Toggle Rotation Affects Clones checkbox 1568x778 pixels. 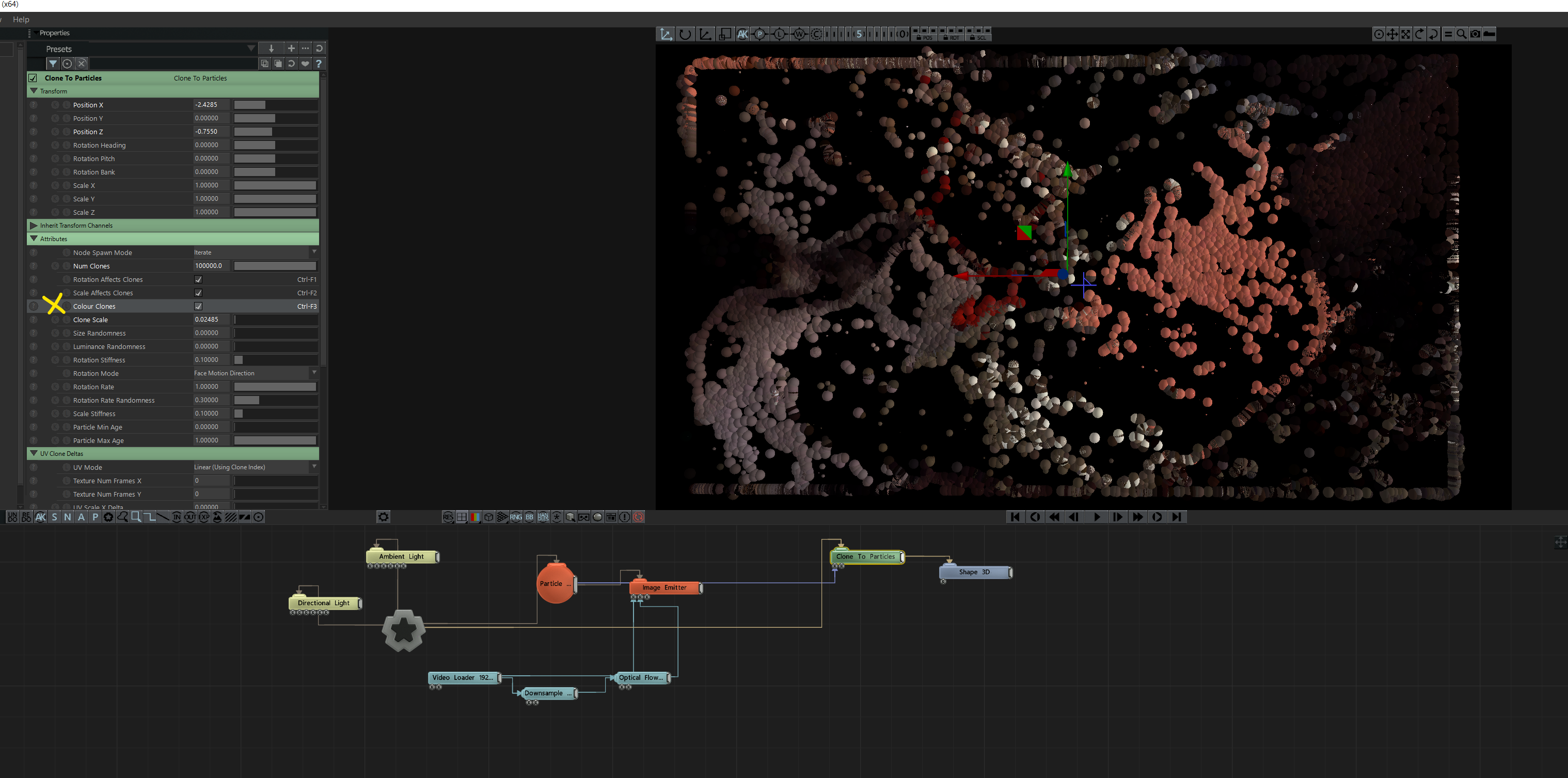pos(198,279)
